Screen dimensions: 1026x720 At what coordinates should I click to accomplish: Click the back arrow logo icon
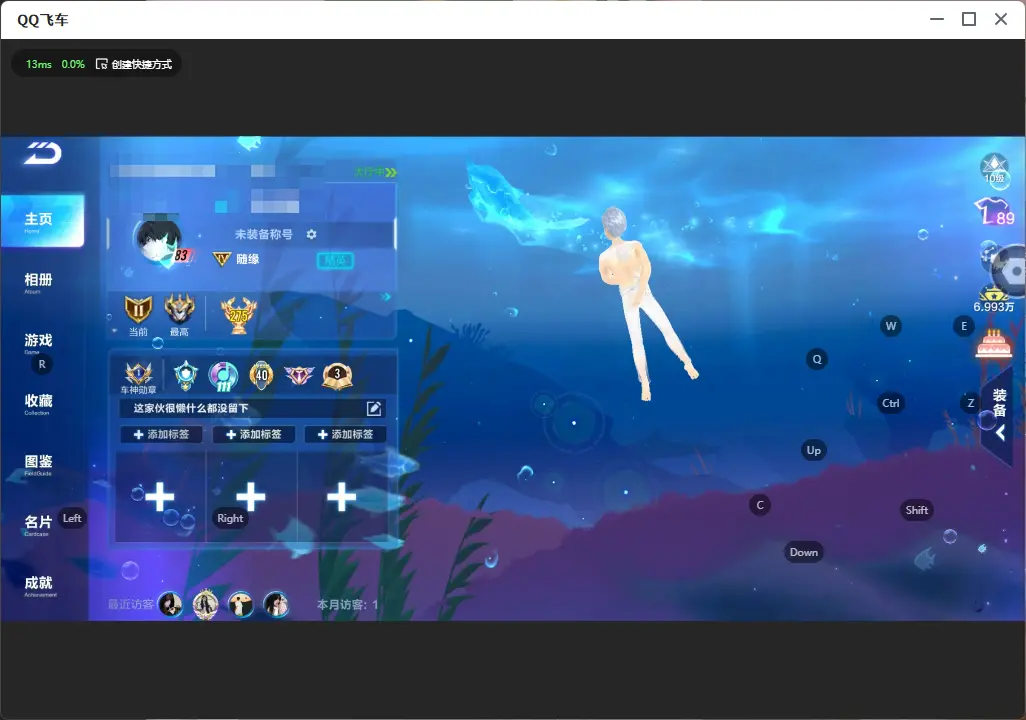43,153
